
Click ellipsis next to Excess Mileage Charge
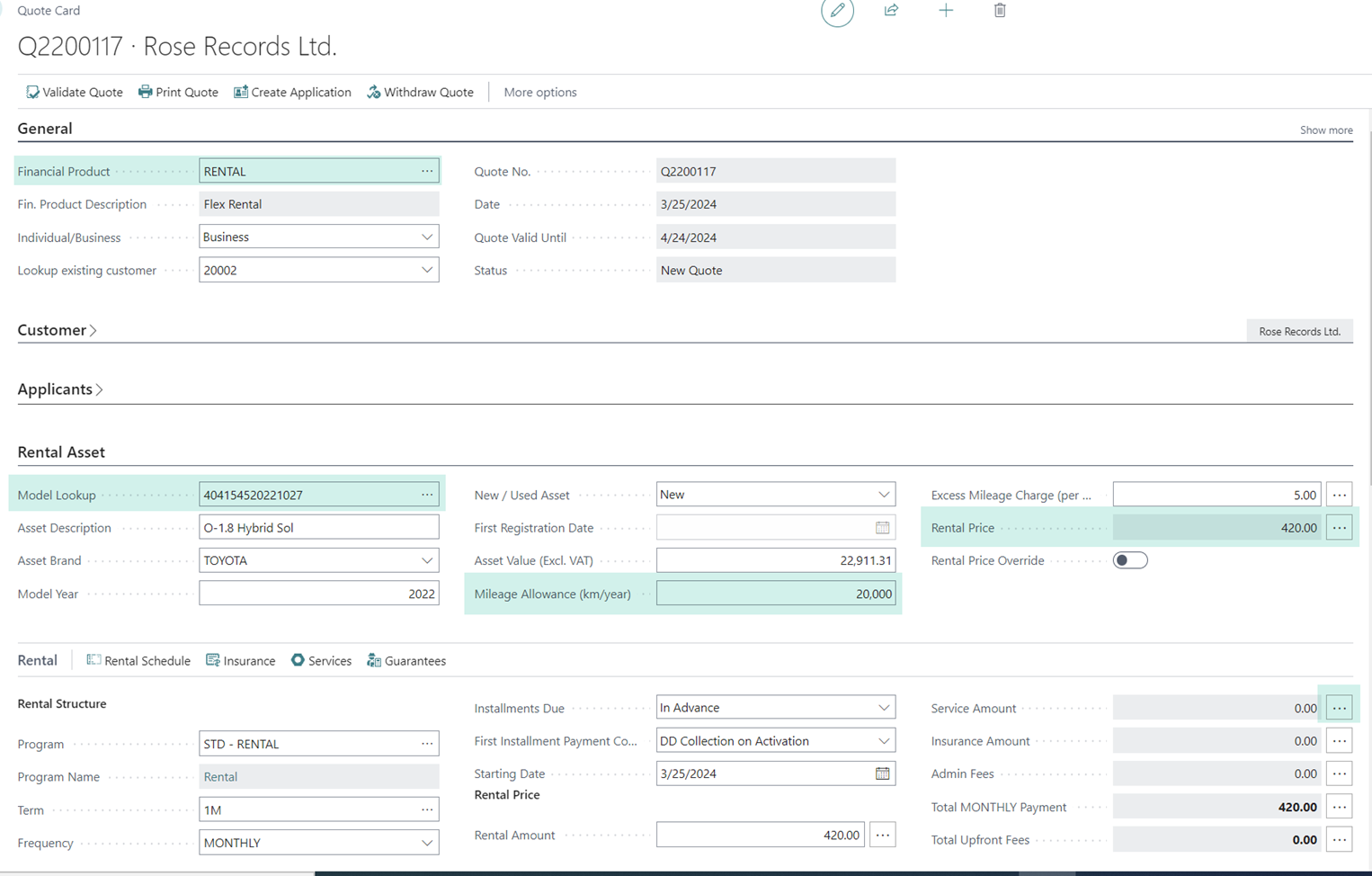1340,495
